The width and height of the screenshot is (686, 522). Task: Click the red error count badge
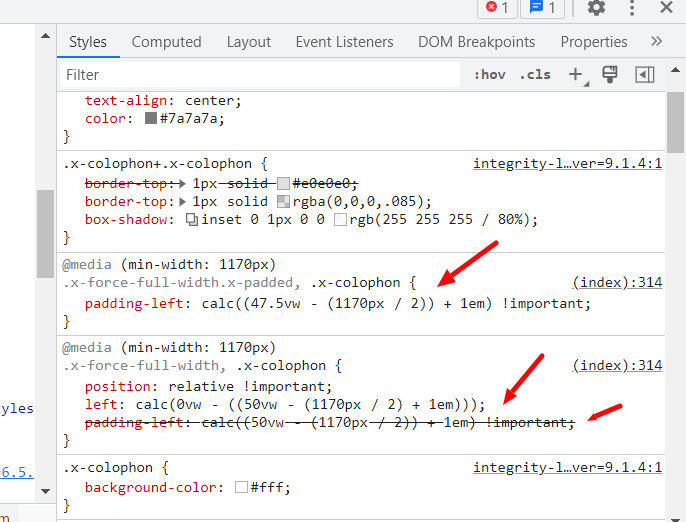[497, 8]
